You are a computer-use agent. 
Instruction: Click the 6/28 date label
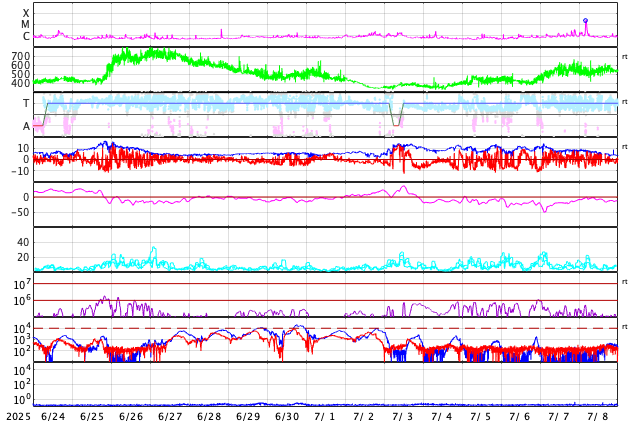(209, 416)
